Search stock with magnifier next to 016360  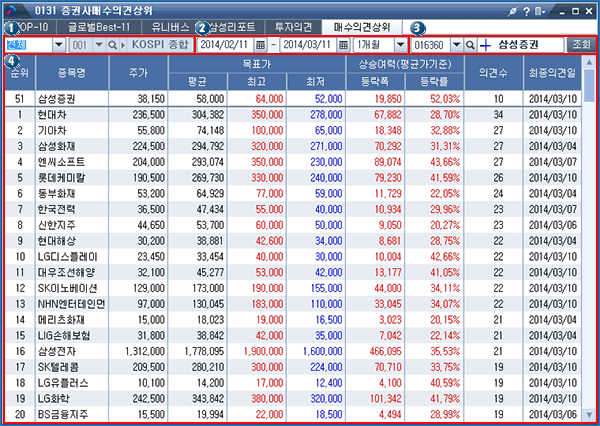(x=470, y=45)
